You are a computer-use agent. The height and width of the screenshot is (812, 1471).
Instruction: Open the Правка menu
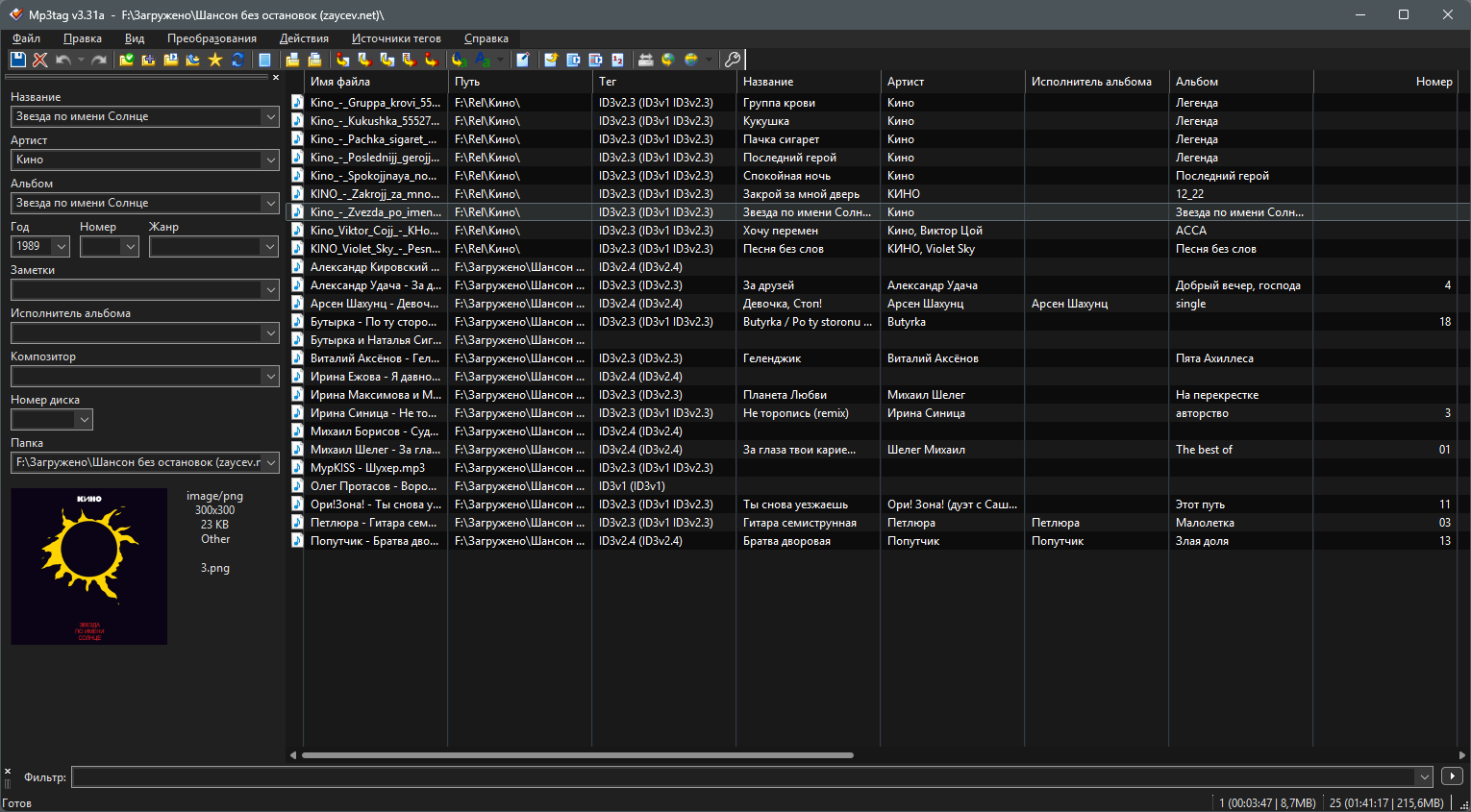click(83, 38)
